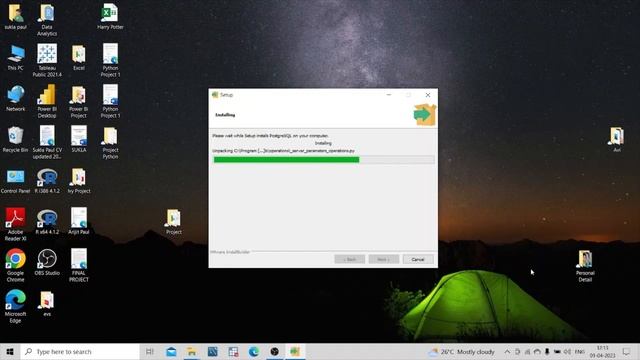Image resolution: width=640 pixels, height=360 pixels.
Task: Open the Personal Detail folder
Action: coord(585,266)
